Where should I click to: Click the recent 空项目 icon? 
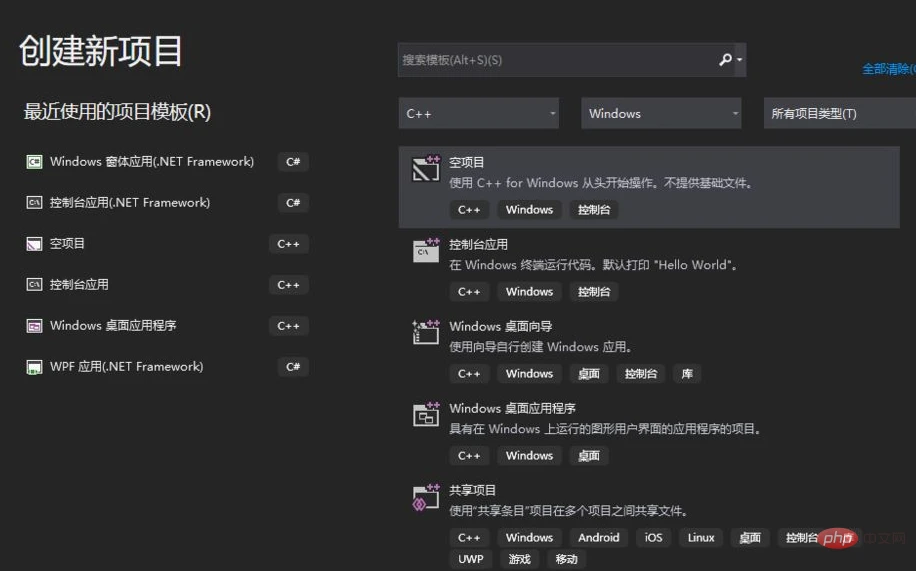34,244
